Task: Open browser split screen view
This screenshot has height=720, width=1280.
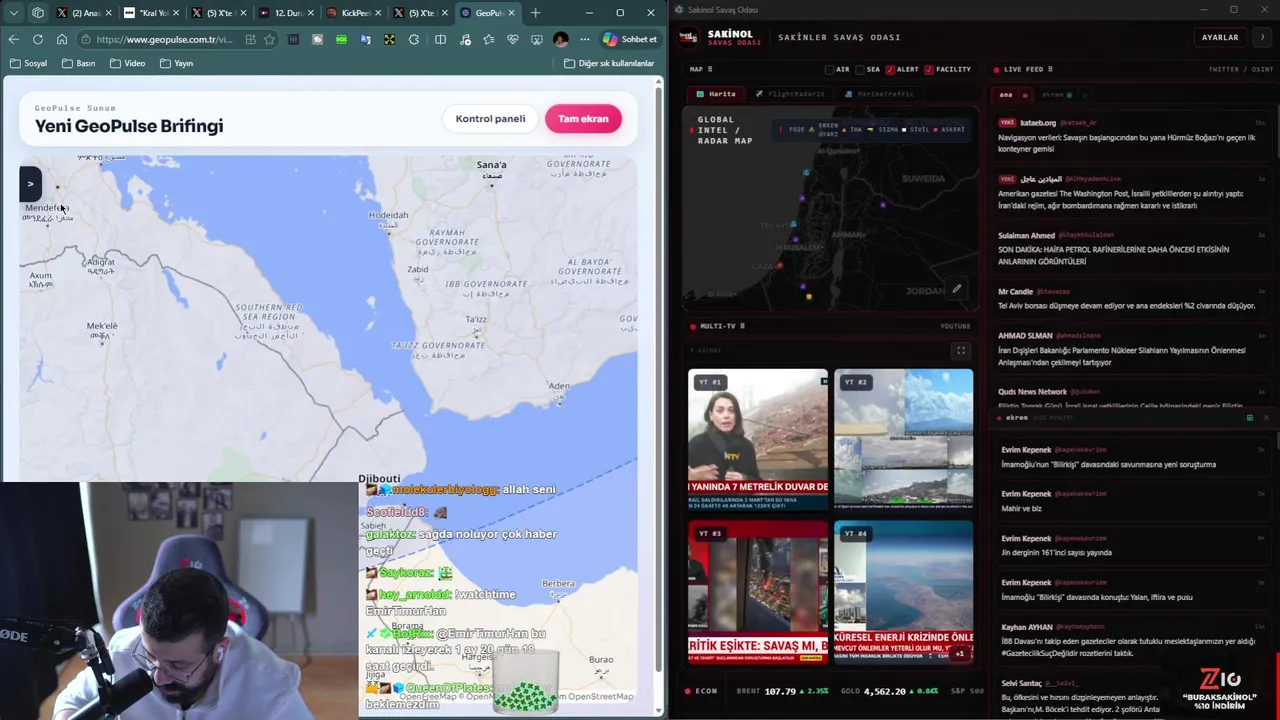Action: pyautogui.click(x=440, y=39)
